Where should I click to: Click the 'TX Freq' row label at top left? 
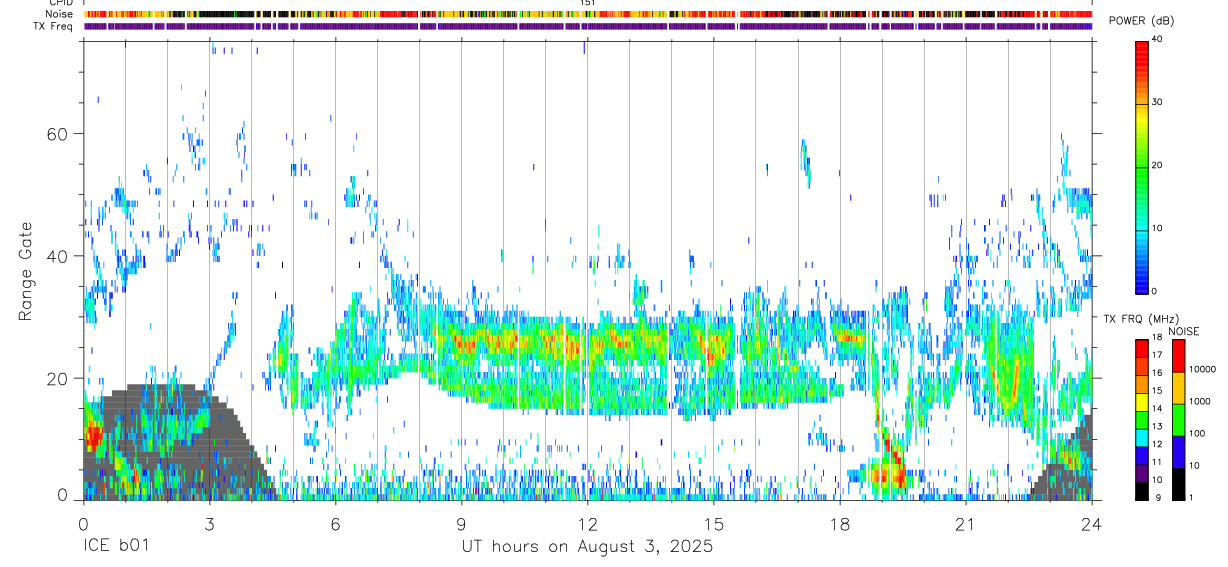click(53, 26)
